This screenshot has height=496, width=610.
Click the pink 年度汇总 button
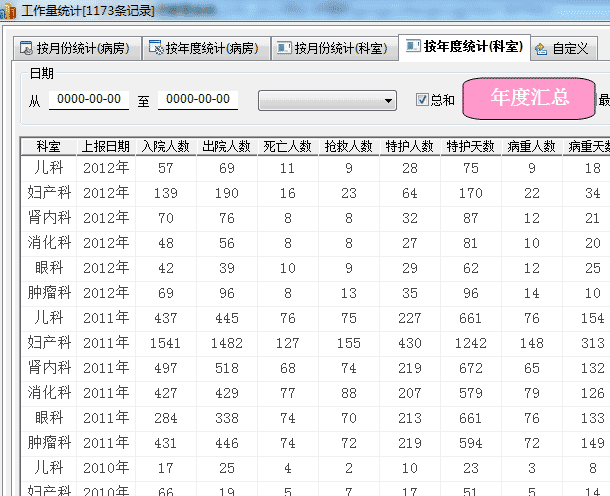(x=529, y=98)
